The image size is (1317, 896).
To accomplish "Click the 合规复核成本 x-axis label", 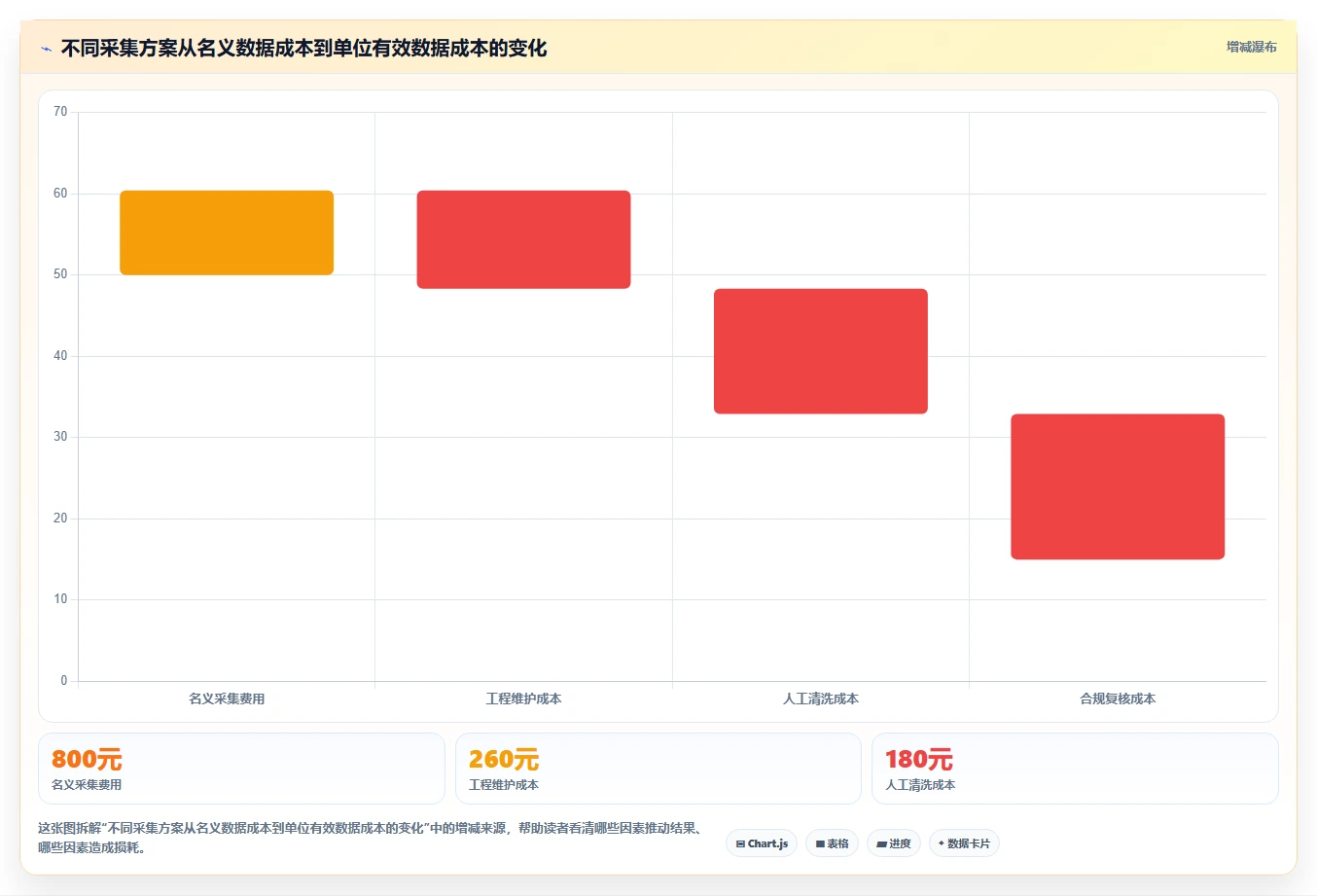I will [x=1118, y=699].
